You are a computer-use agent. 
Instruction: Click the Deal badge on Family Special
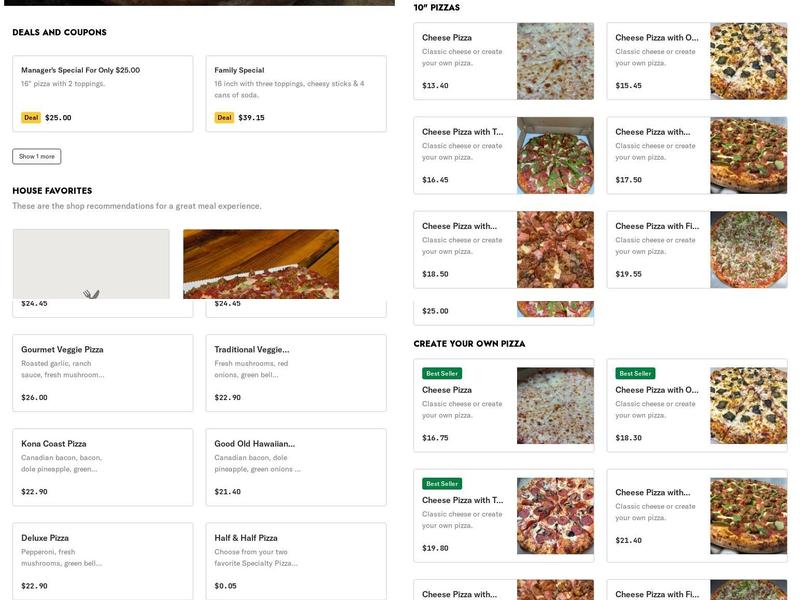tap(223, 116)
